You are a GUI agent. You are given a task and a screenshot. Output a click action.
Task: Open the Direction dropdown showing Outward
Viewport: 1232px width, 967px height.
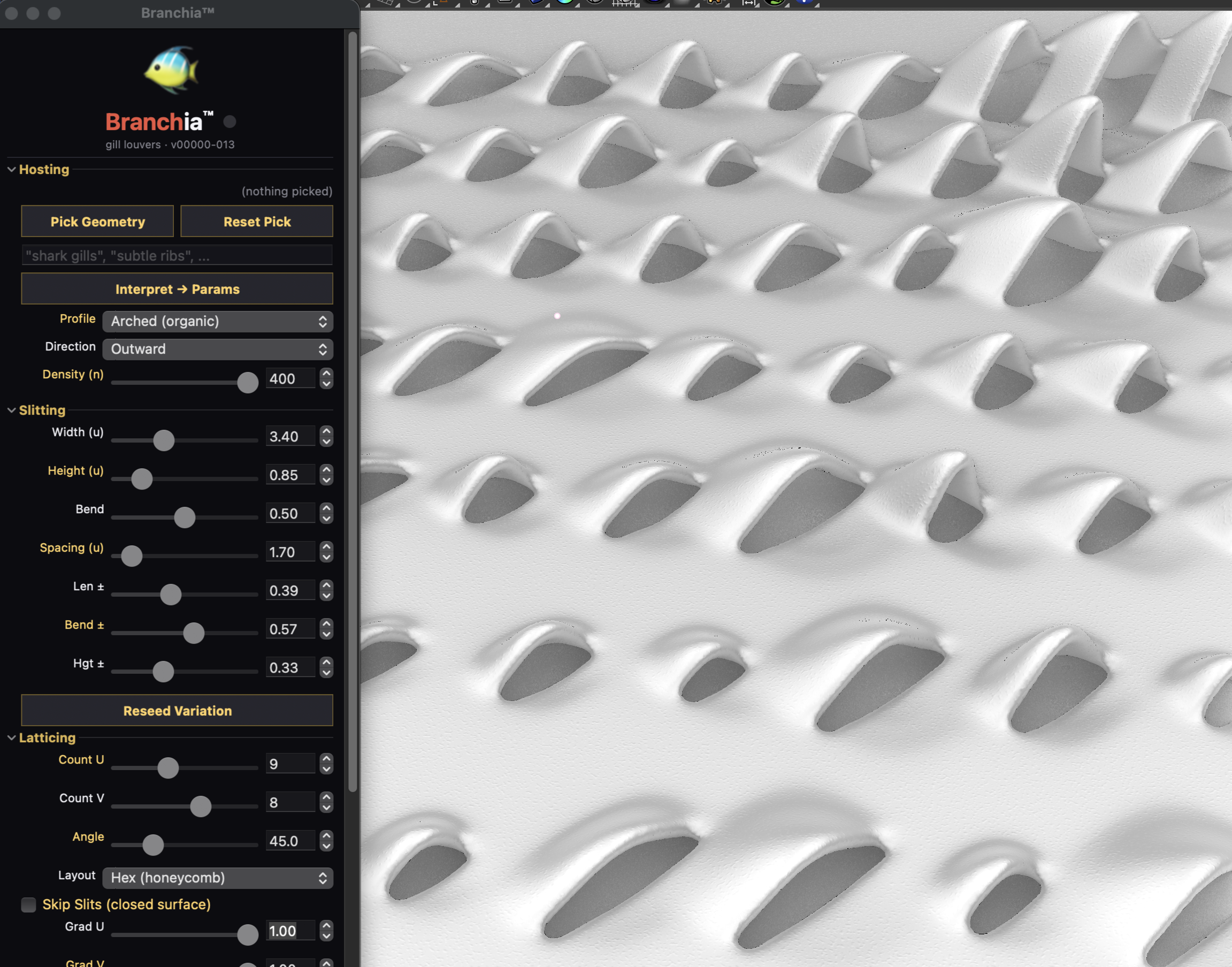click(217, 349)
